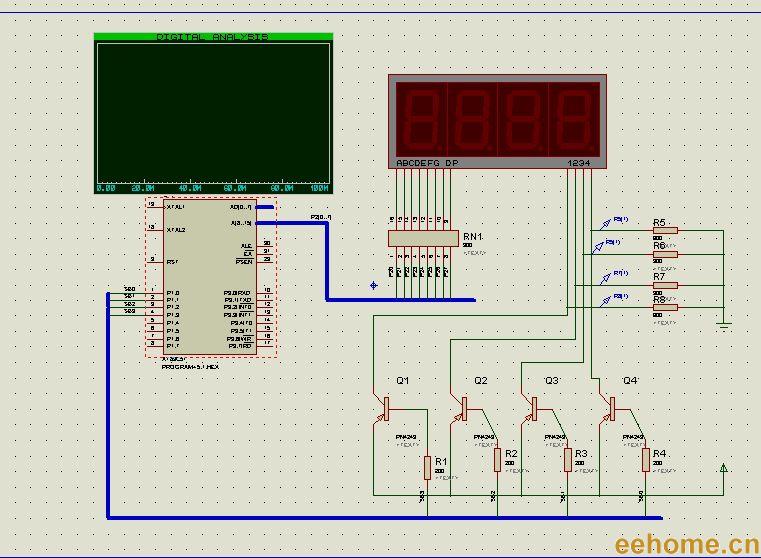Select transistor Q3 symbol
This screenshot has width=761, height=558.
[531, 410]
